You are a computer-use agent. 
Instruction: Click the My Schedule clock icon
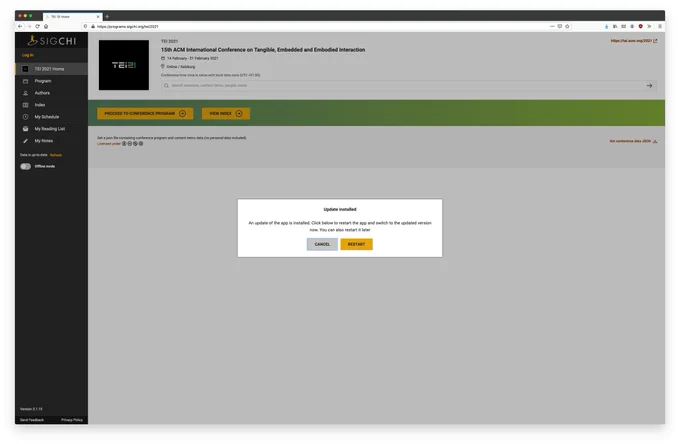pos(25,117)
